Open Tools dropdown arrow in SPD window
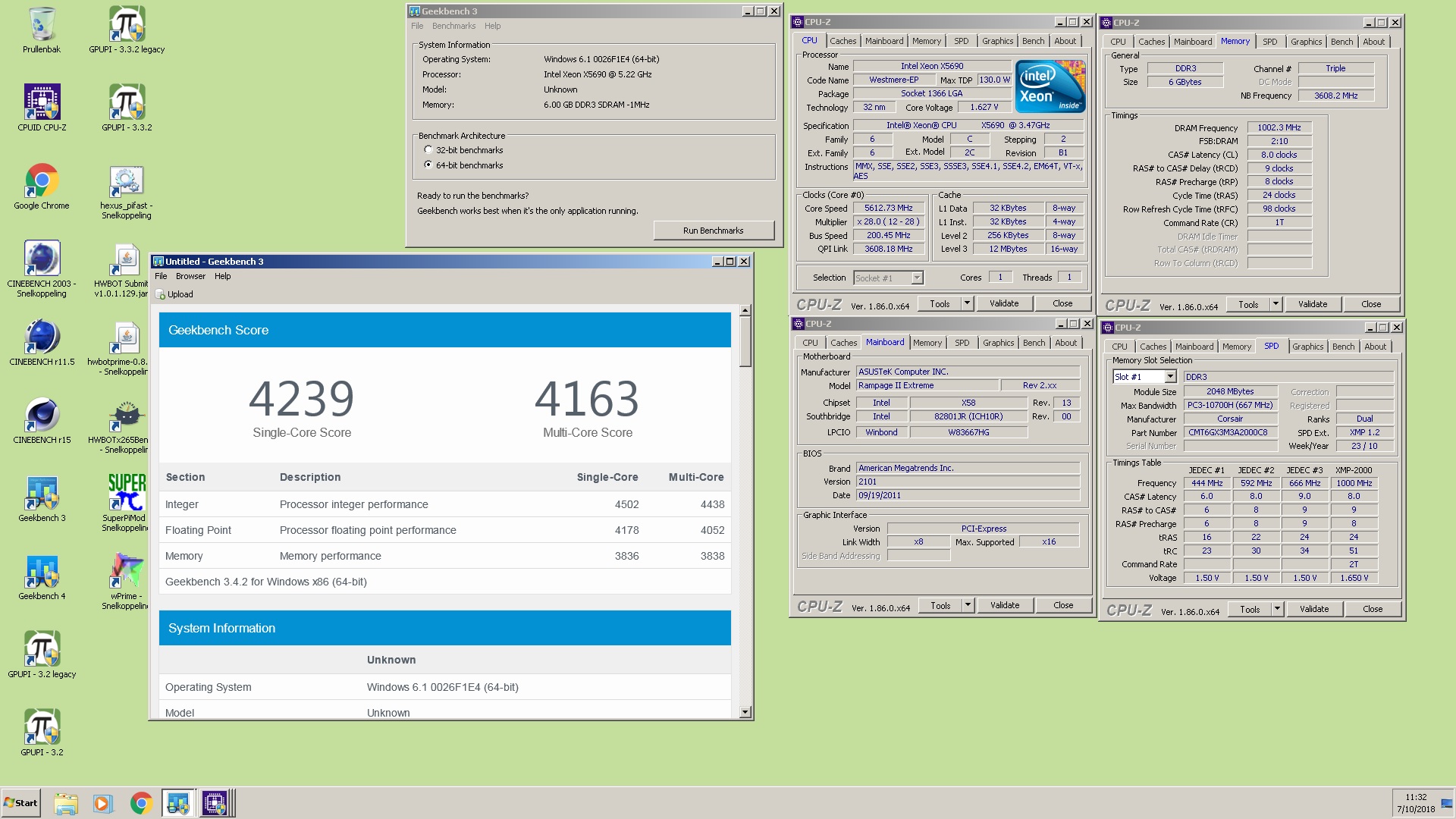 [1277, 609]
